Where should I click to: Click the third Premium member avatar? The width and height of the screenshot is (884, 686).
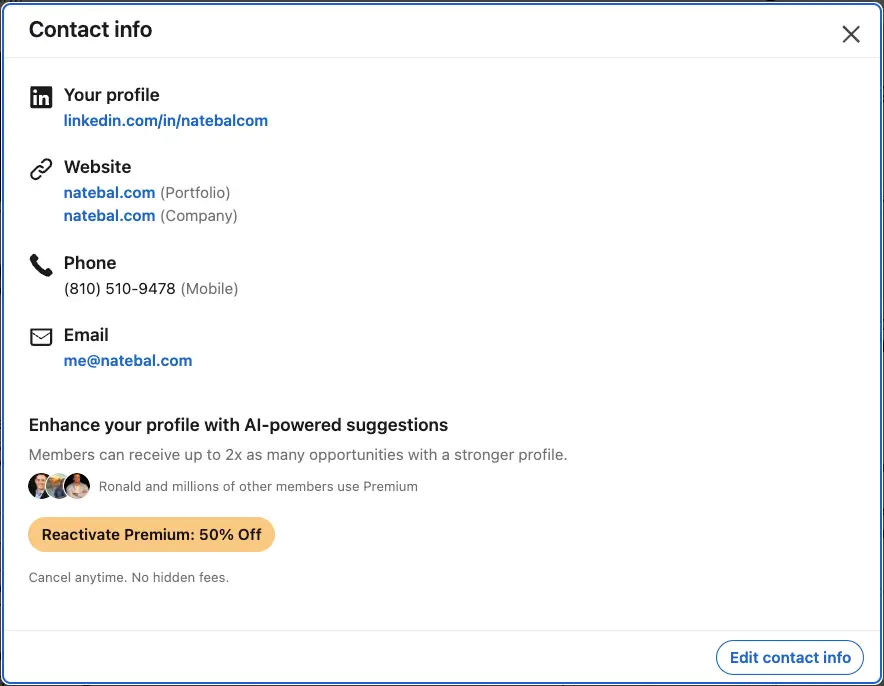[77, 486]
